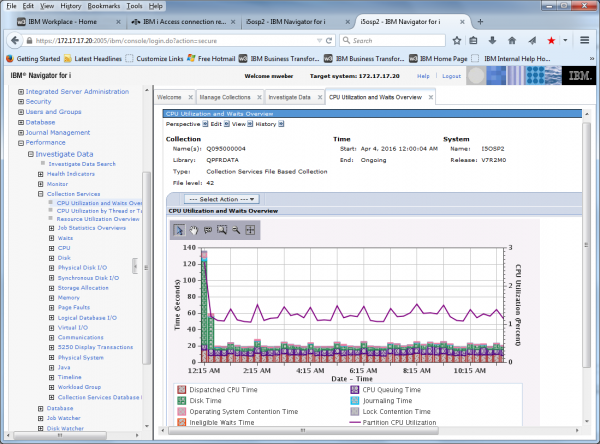
Task: Select the zoom region tool
Action: click(x=222, y=230)
